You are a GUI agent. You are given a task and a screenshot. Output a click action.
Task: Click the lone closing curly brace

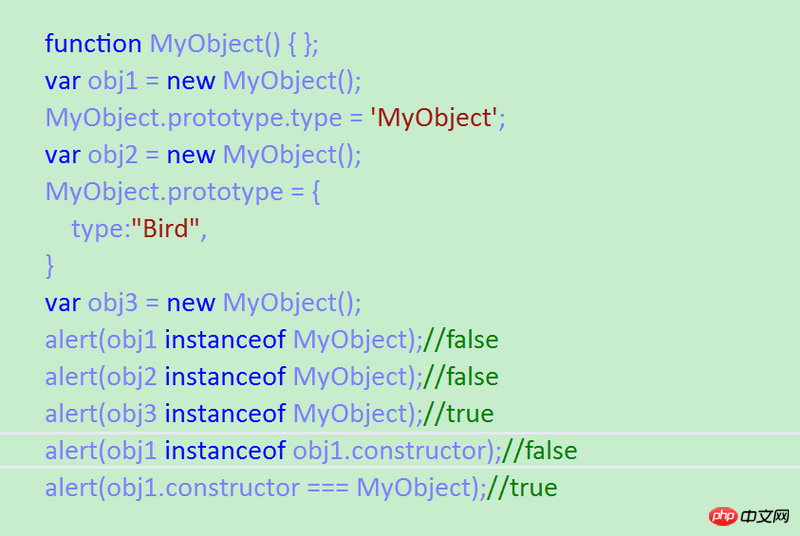point(50,265)
